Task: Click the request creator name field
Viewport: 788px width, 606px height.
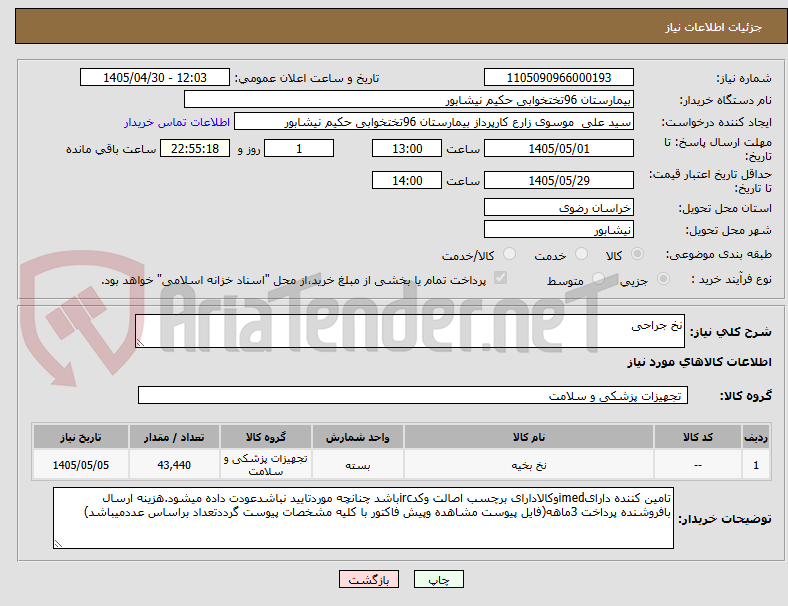Action: 434,122
